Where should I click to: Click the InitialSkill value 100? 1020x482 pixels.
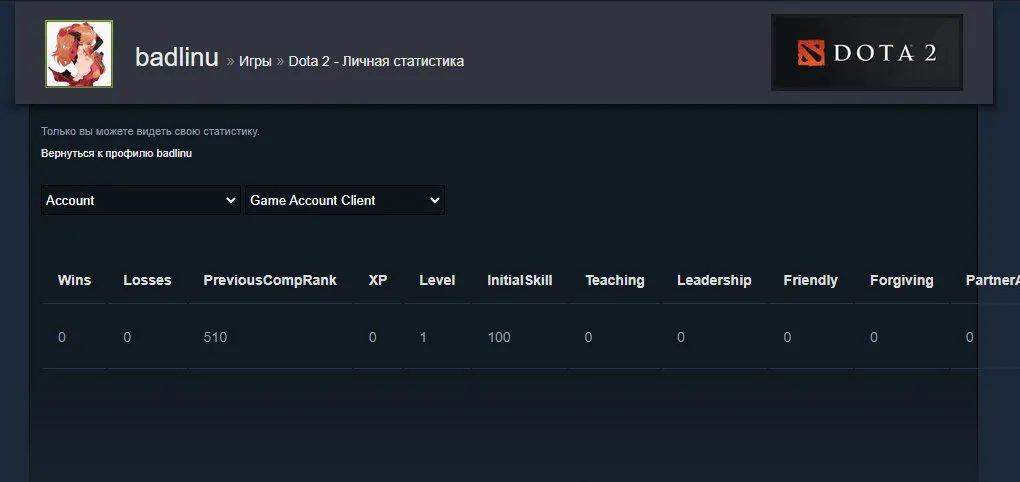(x=499, y=337)
